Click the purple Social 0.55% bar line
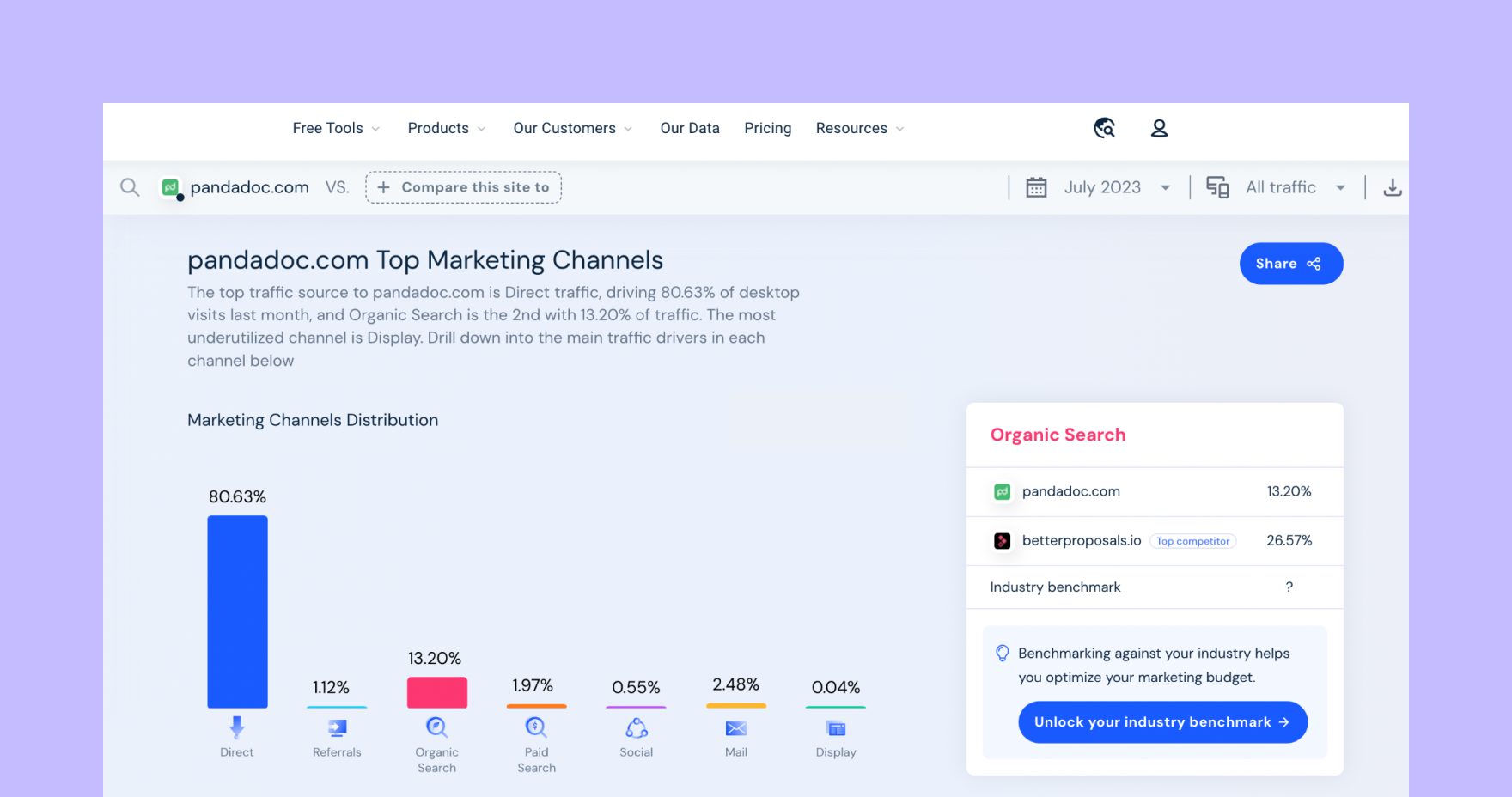Screen dimensions: 1512x797 [x=637, y=707]
